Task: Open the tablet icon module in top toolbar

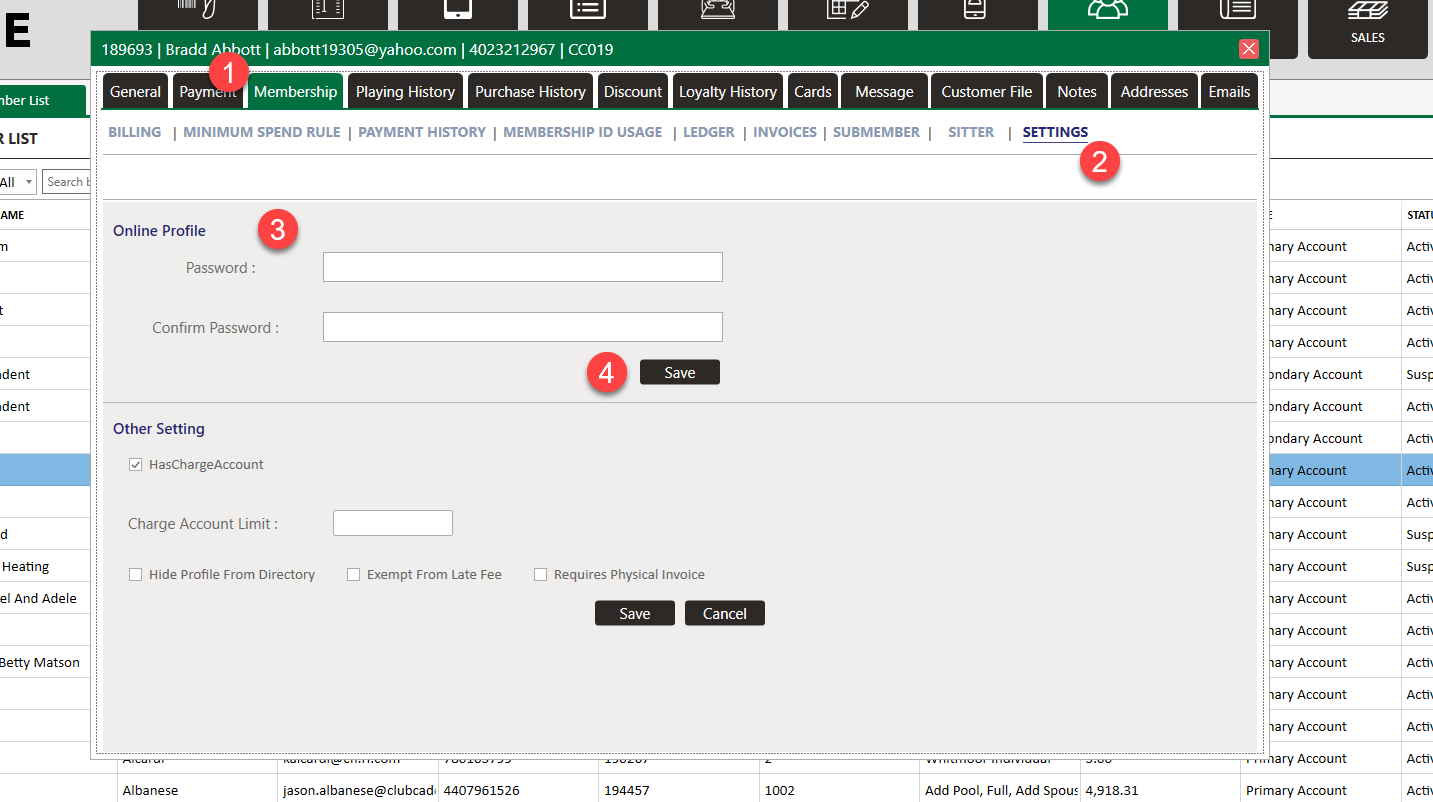Action: tap(457, 12)
